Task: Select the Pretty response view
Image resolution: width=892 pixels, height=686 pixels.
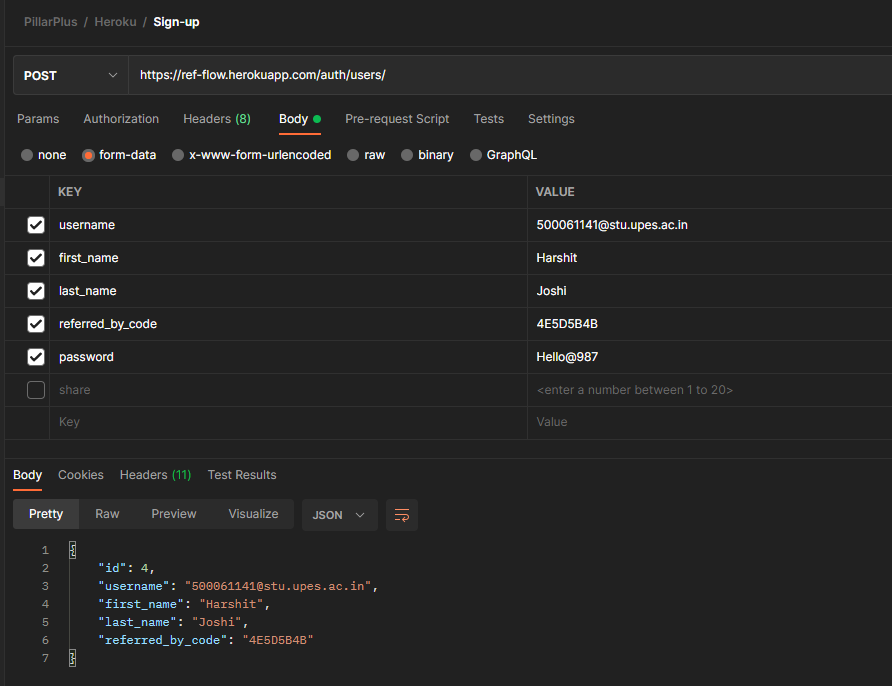Action: tap(46, 514)
